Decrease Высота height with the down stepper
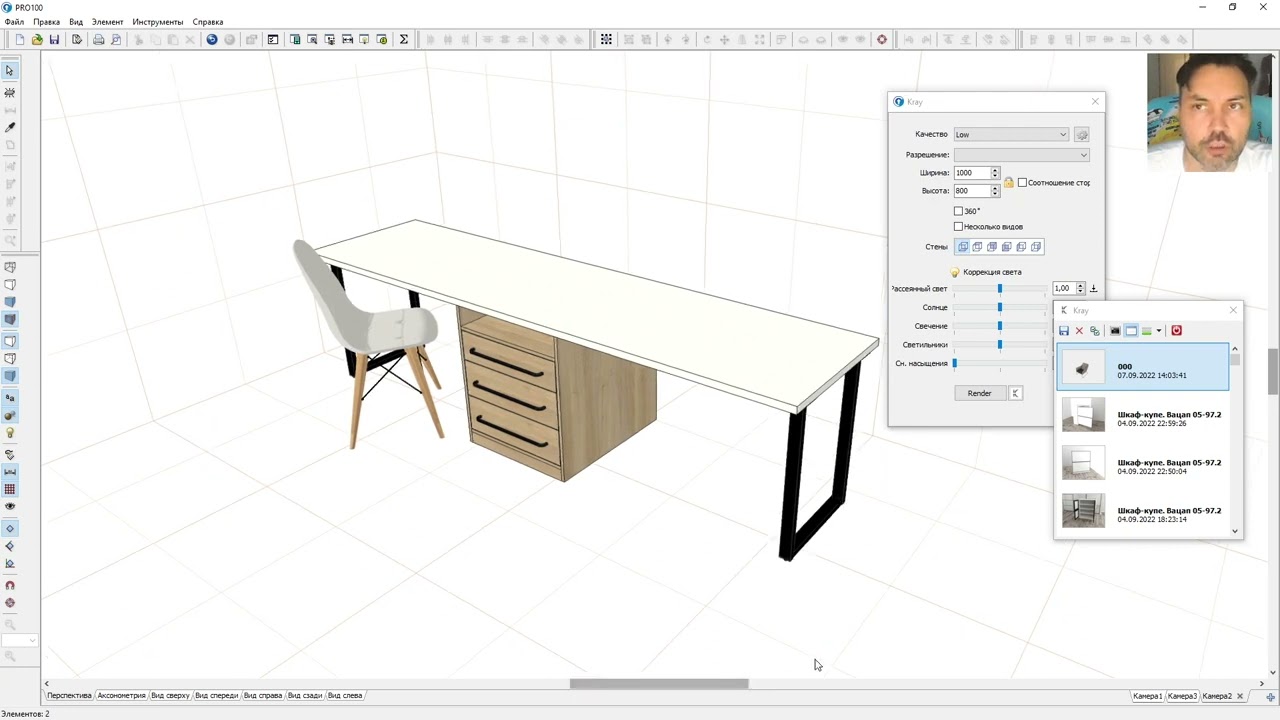Screen dimensions: 1280x720 (x=995, y=194)
